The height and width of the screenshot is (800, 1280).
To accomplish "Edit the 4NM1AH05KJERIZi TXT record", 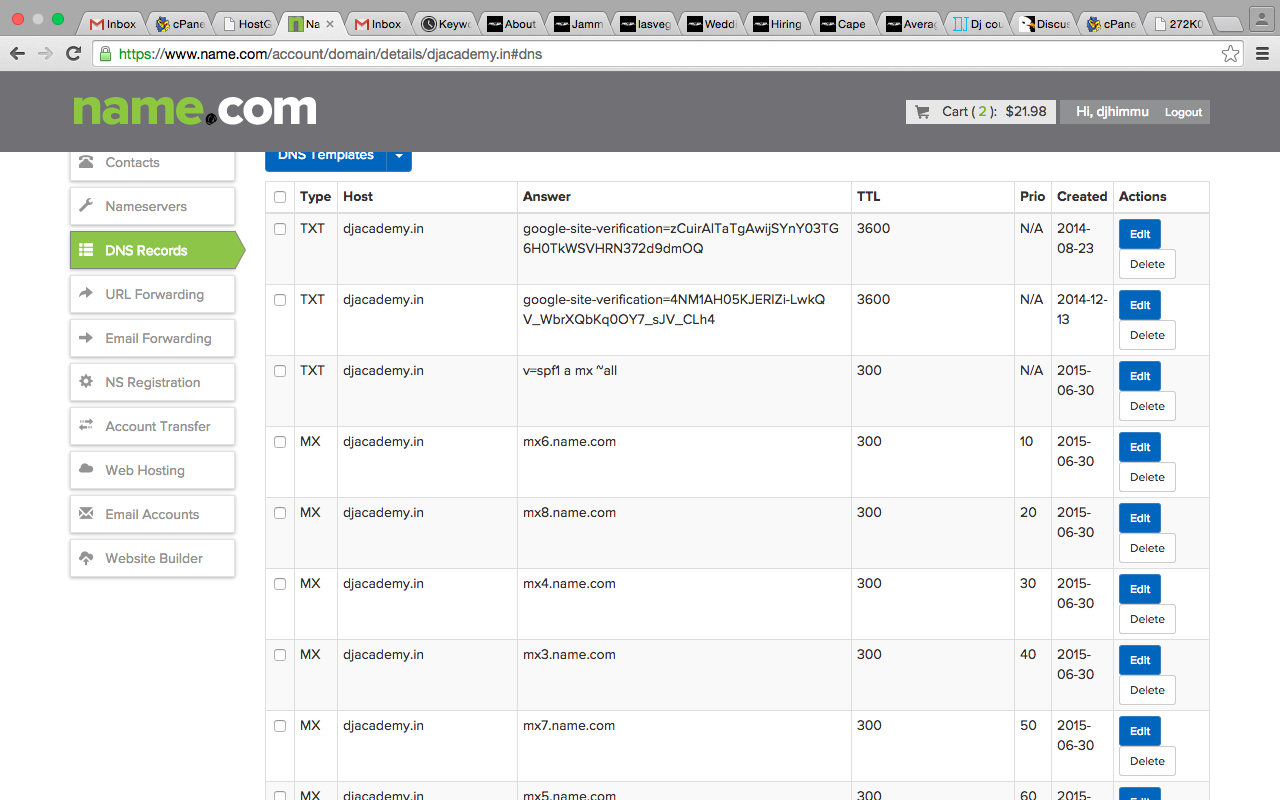I will pyautogui.click(x=1140, y=305).
